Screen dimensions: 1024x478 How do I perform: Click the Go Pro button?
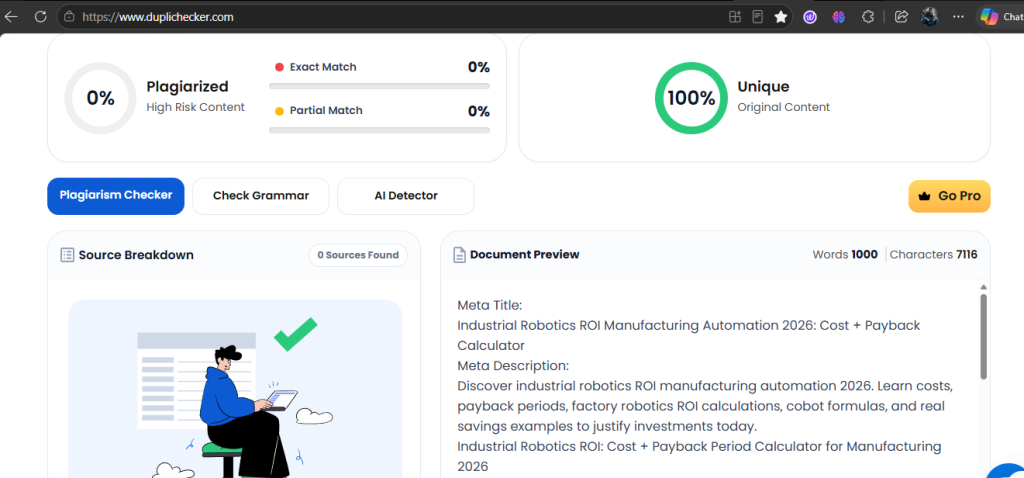(950, 196)
